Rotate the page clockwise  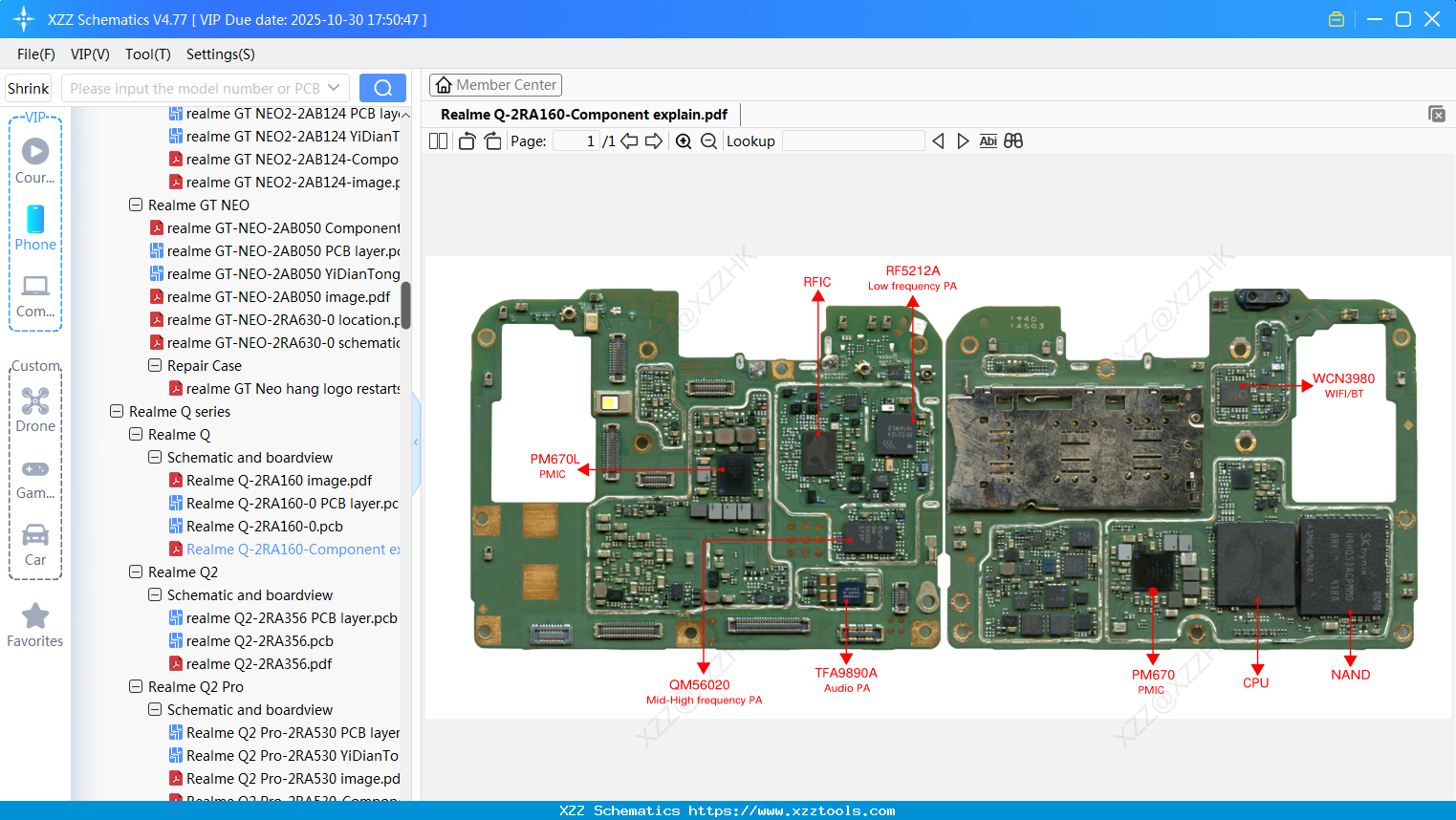[492, 141]
